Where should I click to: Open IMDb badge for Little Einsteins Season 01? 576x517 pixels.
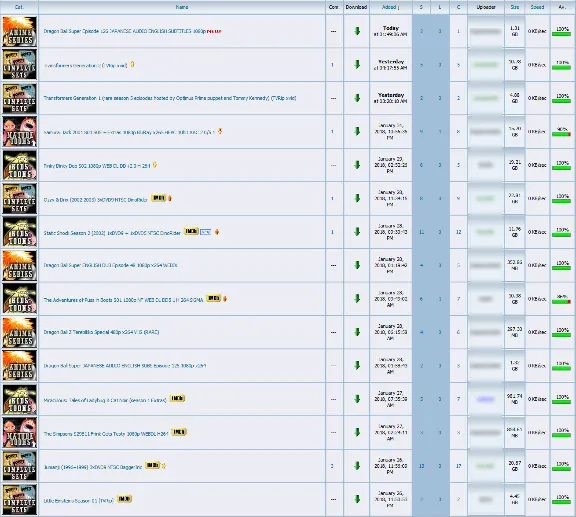[124, 499]
